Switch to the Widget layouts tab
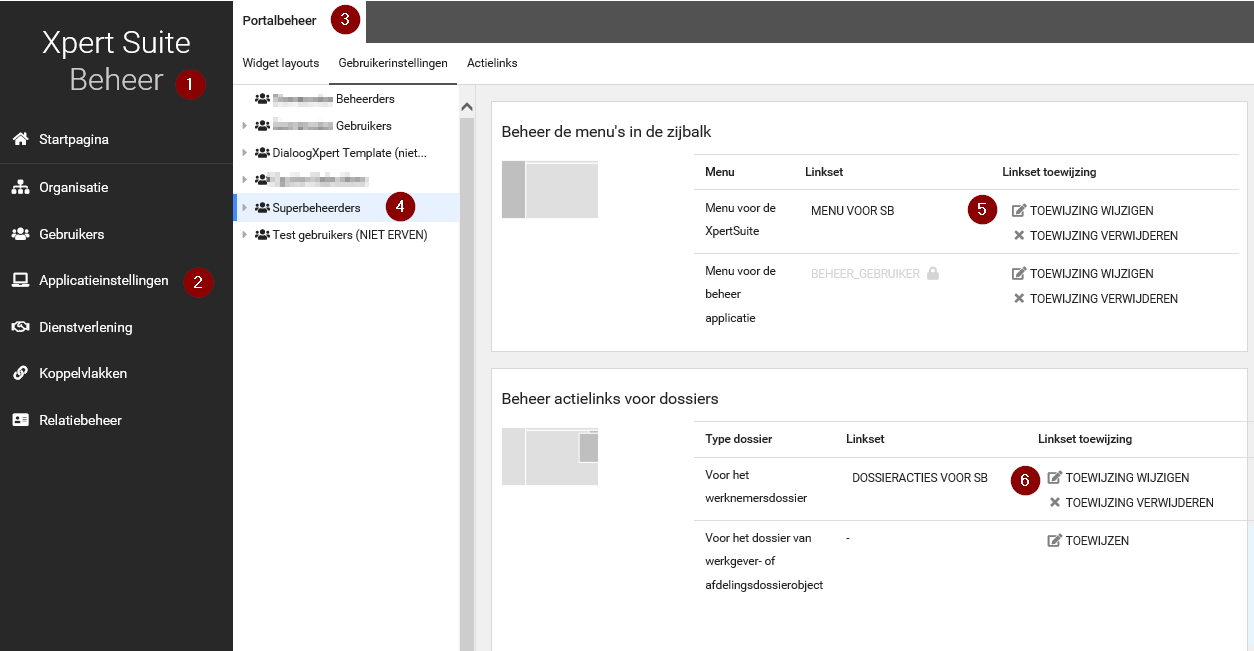Screen dimensions: 1254x651 [x=280, y=63]
